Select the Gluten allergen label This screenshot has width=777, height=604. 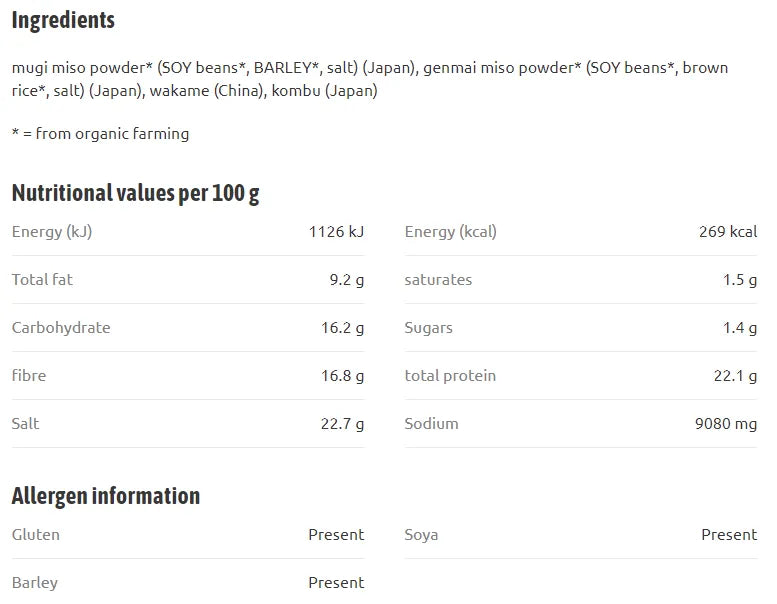tap(35, 535)
